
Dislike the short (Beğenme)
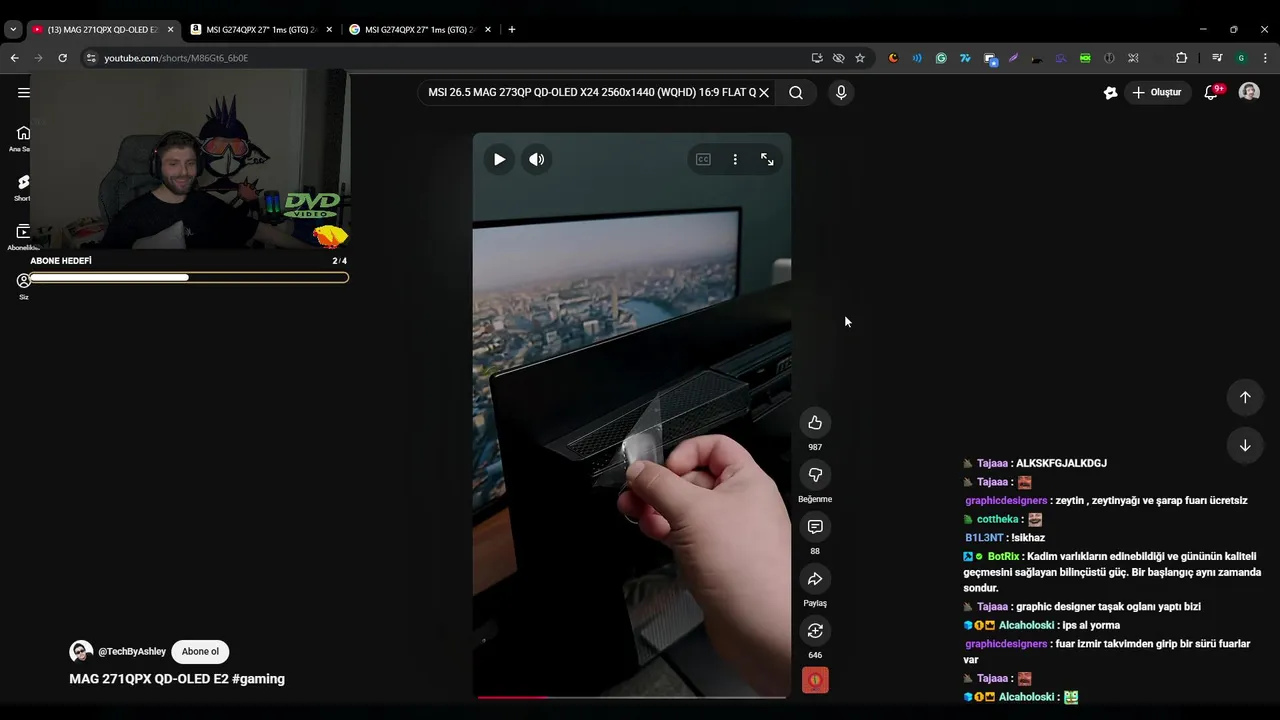click(x=815, y=475)
